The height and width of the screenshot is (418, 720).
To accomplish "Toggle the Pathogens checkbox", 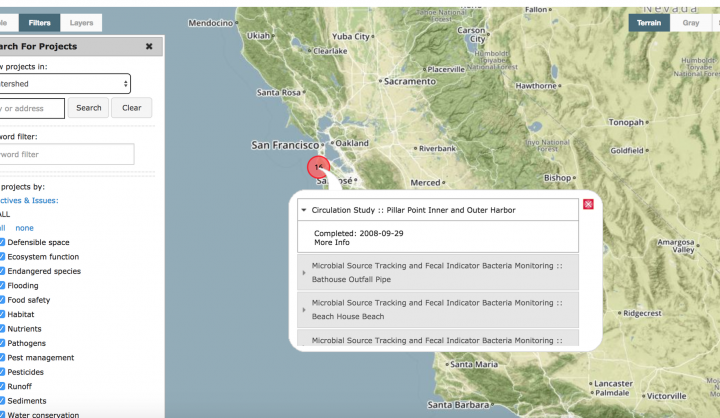I will click(x=2, y=343).
